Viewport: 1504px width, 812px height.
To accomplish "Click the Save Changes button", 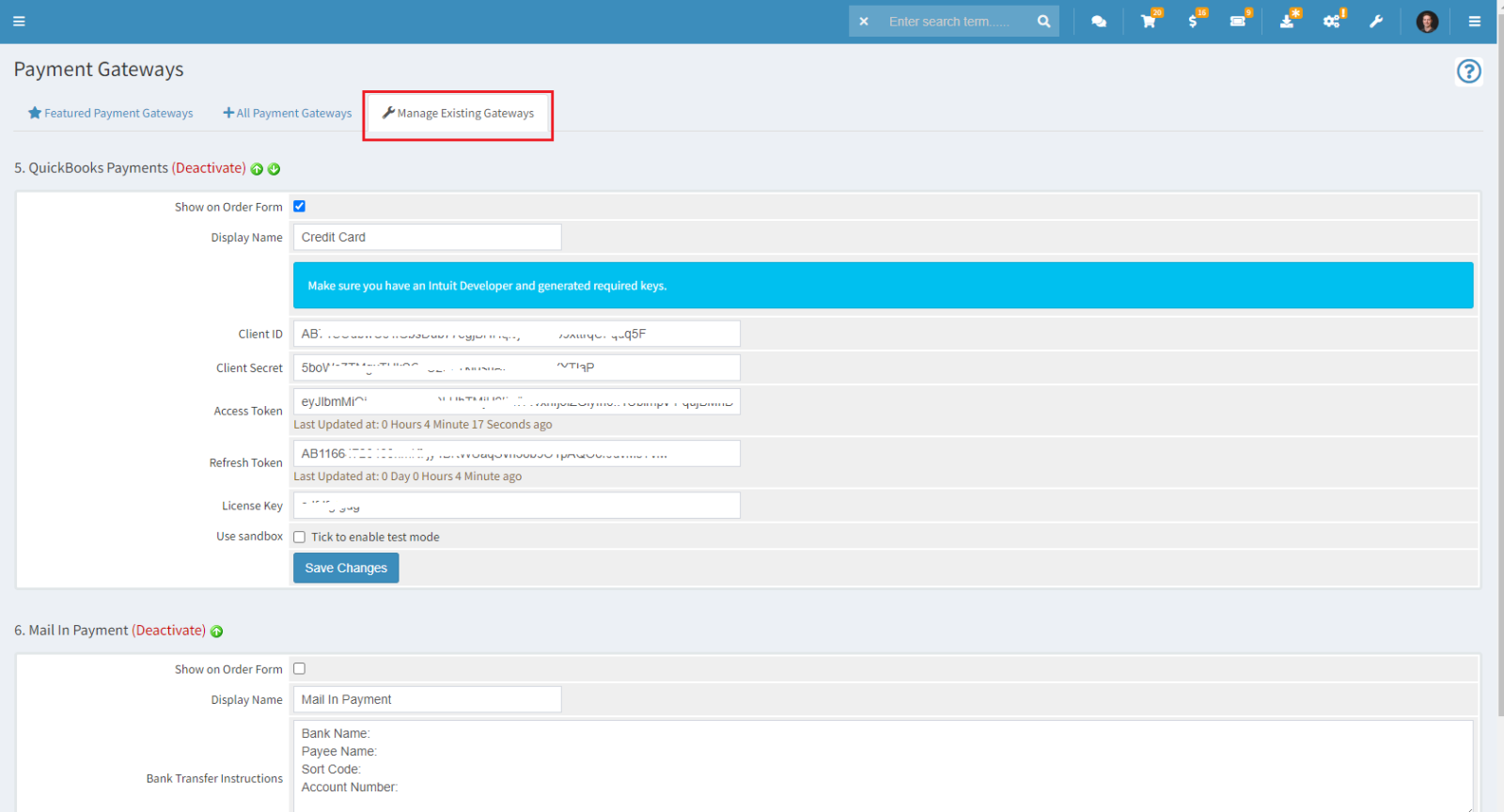I will point(346,568).
